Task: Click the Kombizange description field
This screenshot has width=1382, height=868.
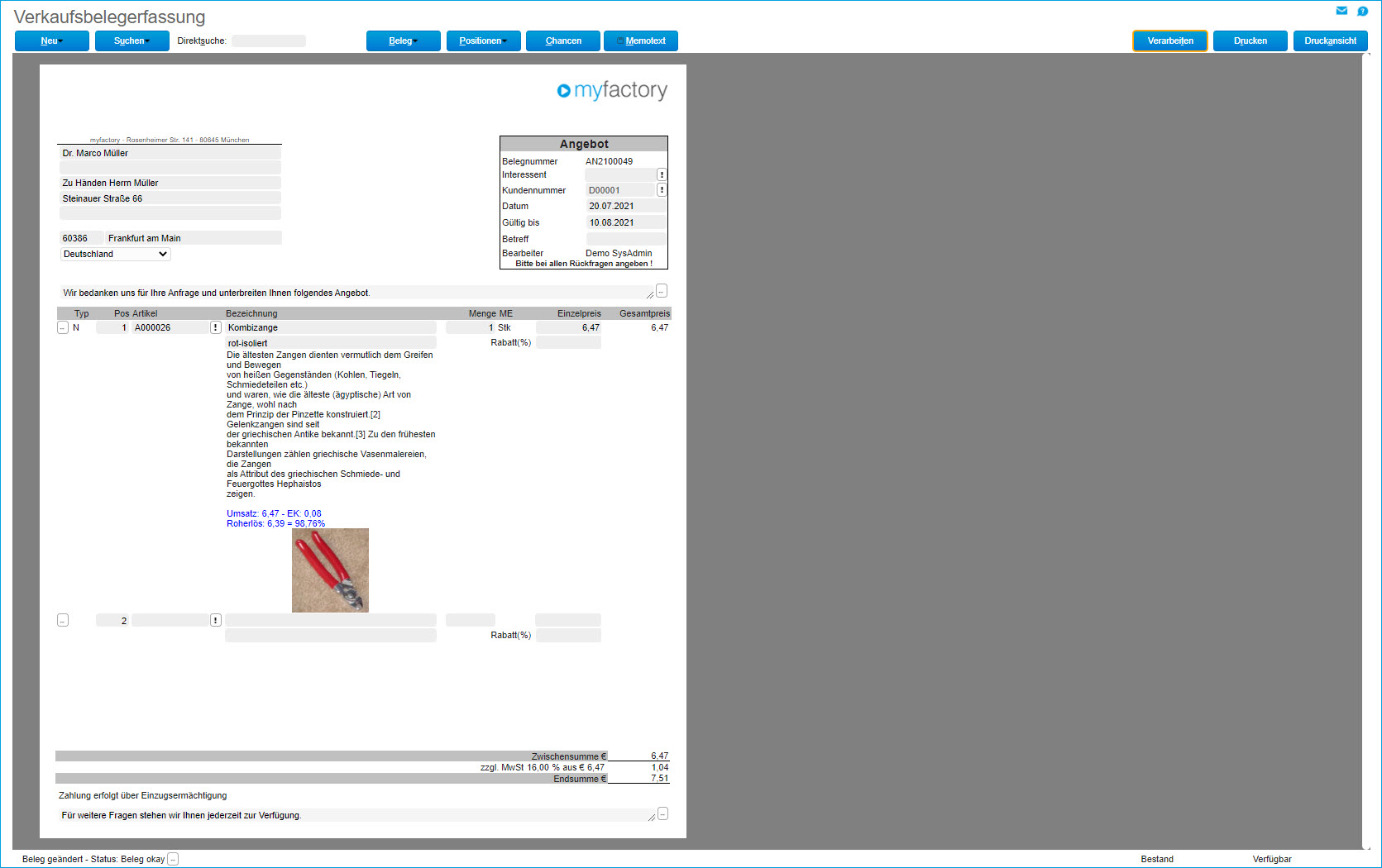Action: coord(331,328)
